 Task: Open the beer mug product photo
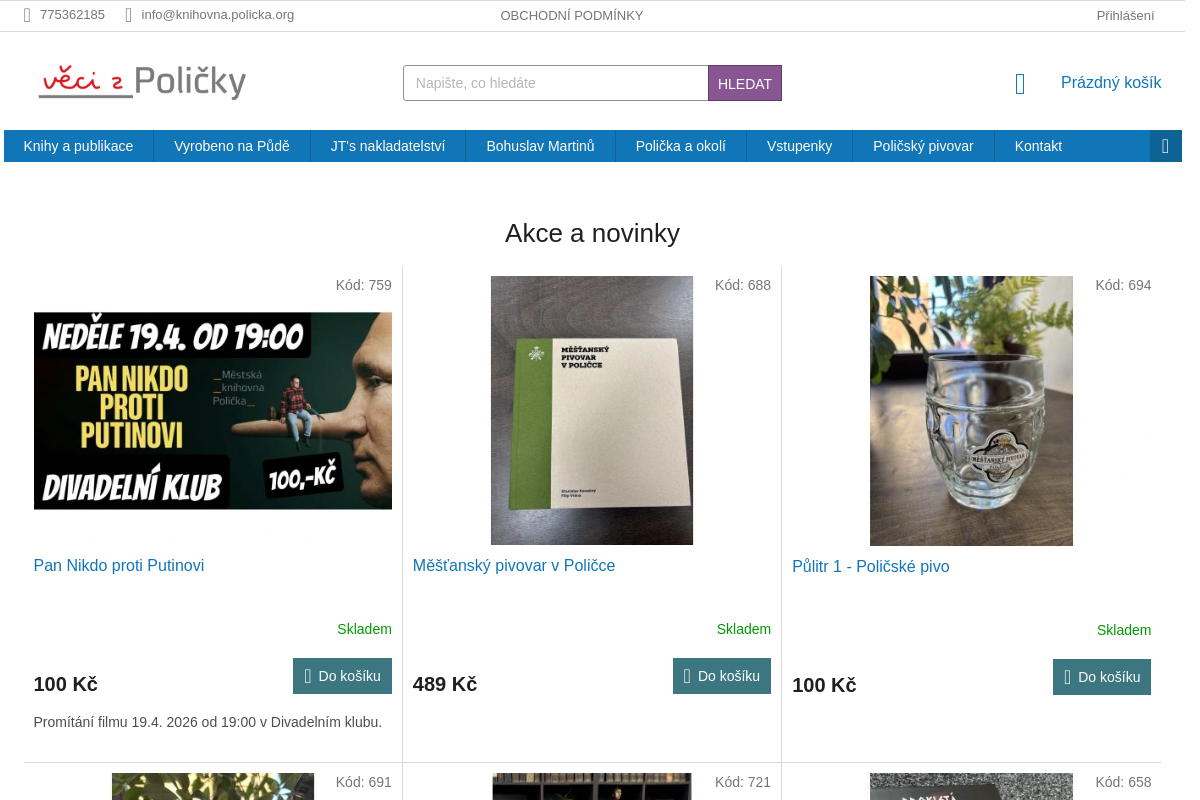click(x=971, y=411)
